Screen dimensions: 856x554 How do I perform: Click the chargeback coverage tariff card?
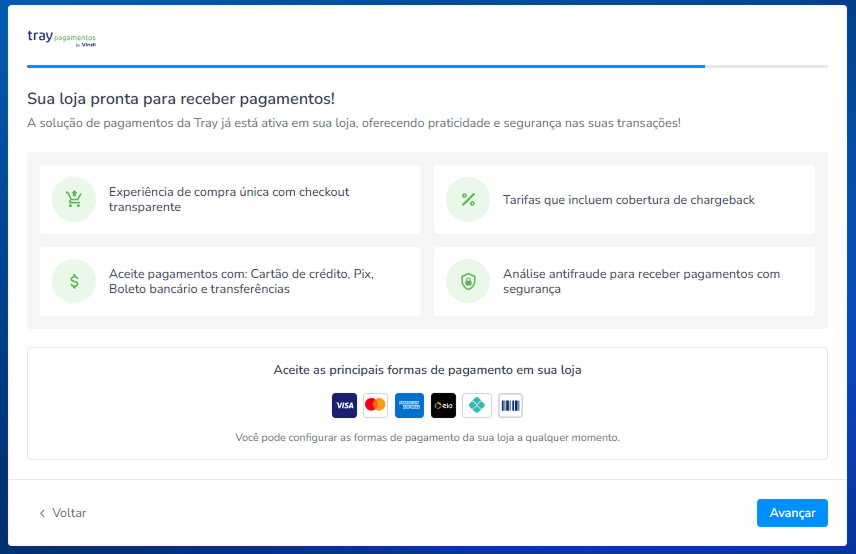(x=625, y=199)
